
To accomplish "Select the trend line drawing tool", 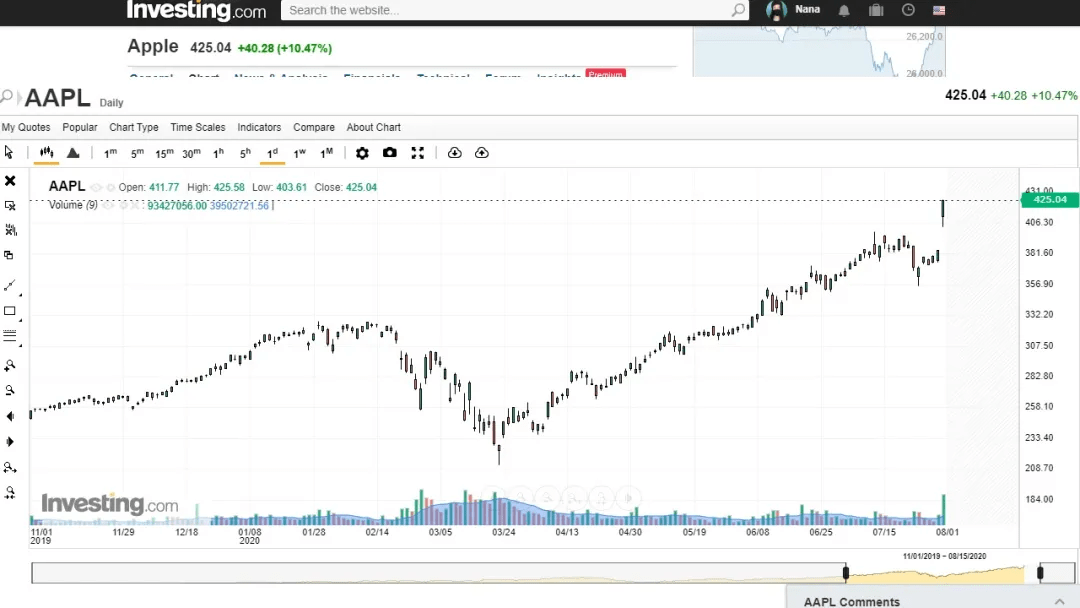I will pyautogui.click(x=10, y=285).
